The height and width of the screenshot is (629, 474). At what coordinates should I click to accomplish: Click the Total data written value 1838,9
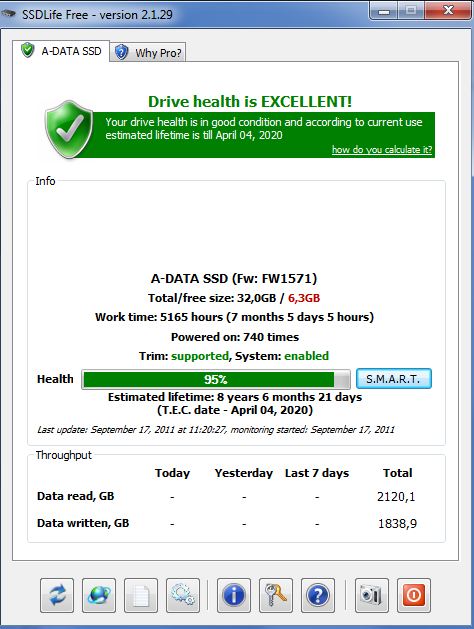tap(397, 523)
